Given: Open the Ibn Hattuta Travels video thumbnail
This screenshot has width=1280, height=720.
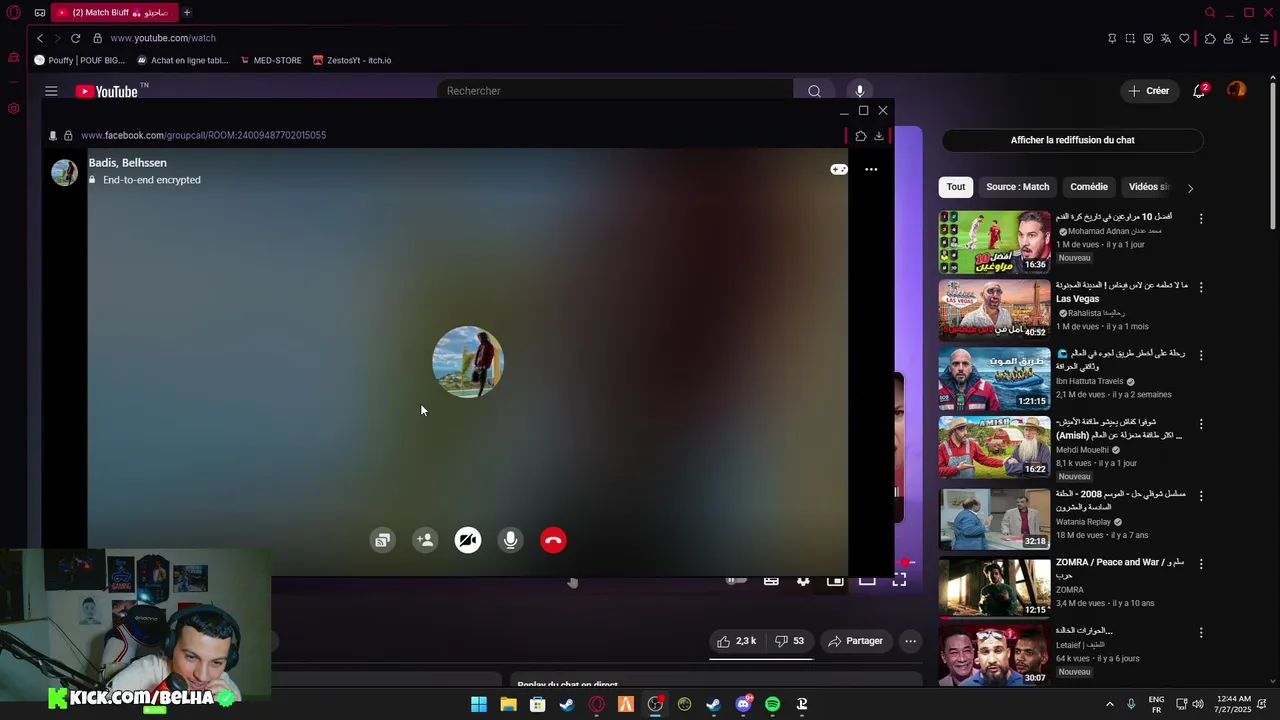Looking at the screenshot, I should tap(994, 379).
